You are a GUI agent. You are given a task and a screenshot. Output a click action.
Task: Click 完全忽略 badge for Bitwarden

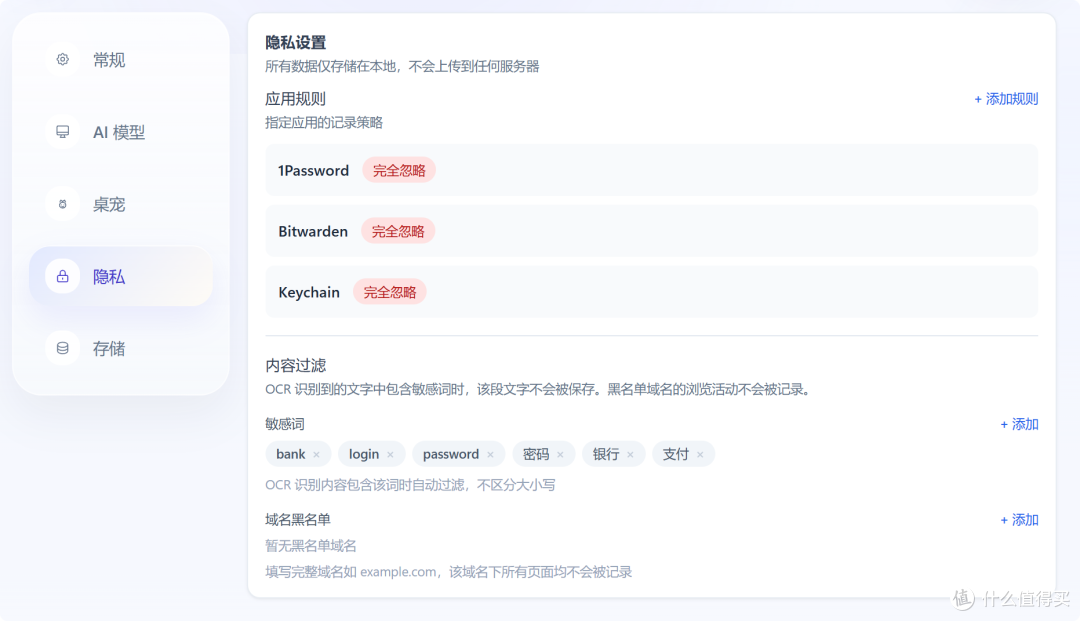[398, 231]
